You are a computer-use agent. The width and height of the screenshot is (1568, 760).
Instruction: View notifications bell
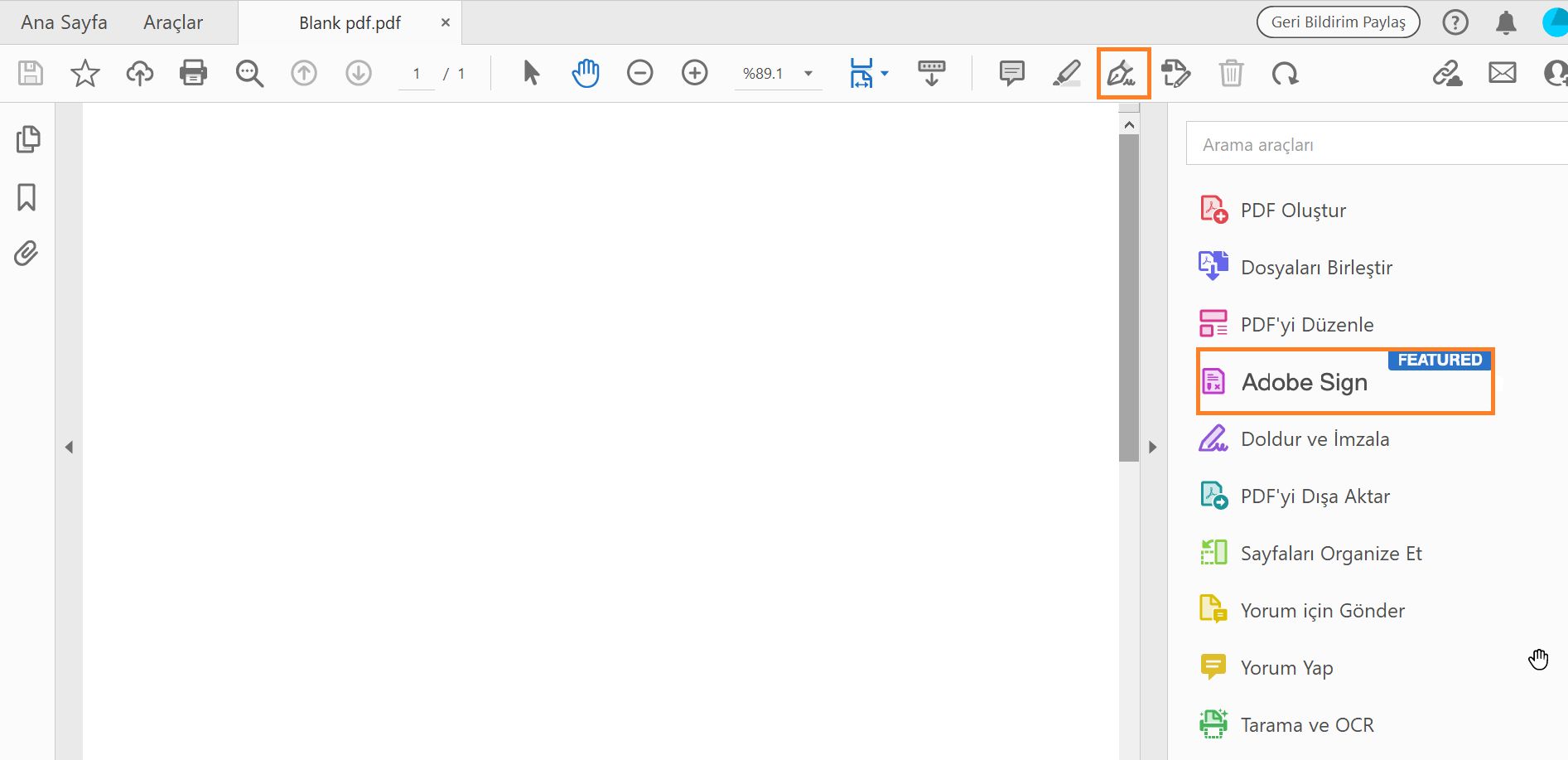pyautogui.click(x=1506, y=22)
